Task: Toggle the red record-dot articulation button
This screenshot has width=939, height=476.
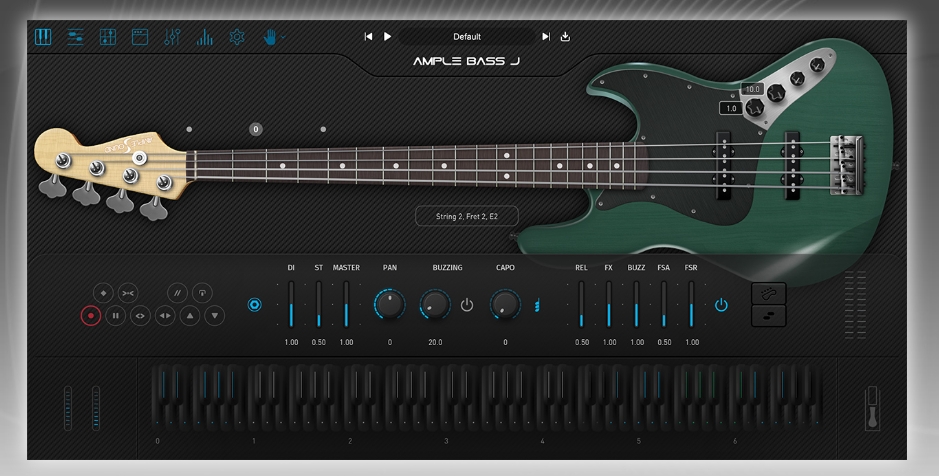Action: click(91, 316)
